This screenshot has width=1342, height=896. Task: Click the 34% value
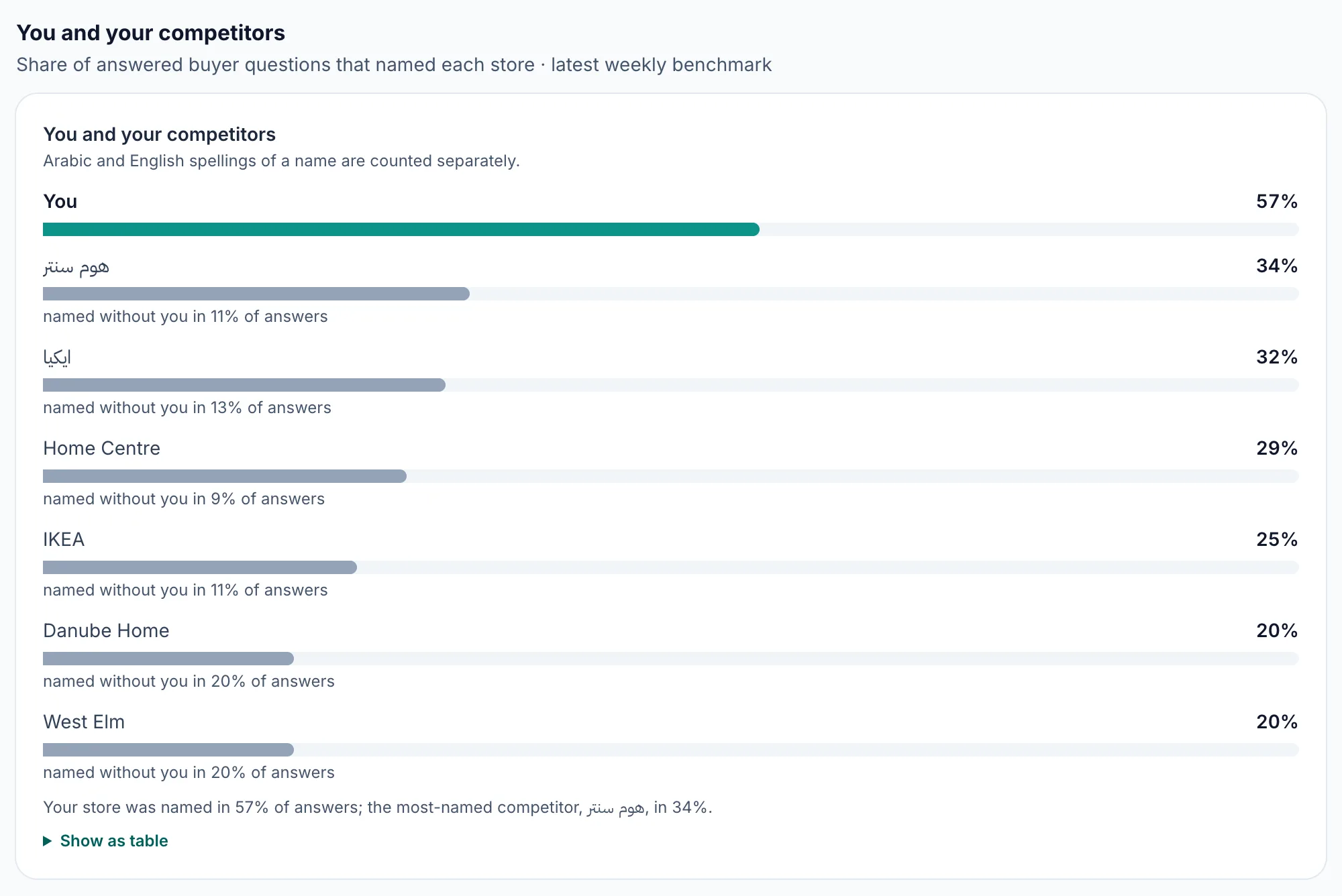(x=1277, y=266)
